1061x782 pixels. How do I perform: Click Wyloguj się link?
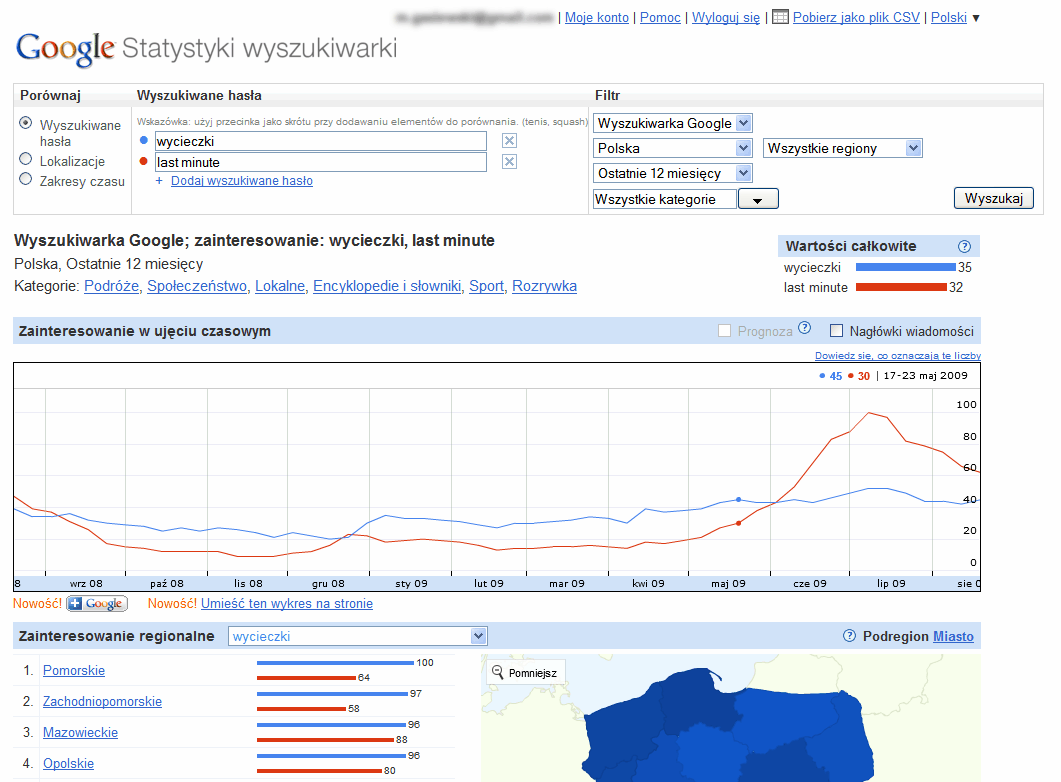(x=726, y=18)
